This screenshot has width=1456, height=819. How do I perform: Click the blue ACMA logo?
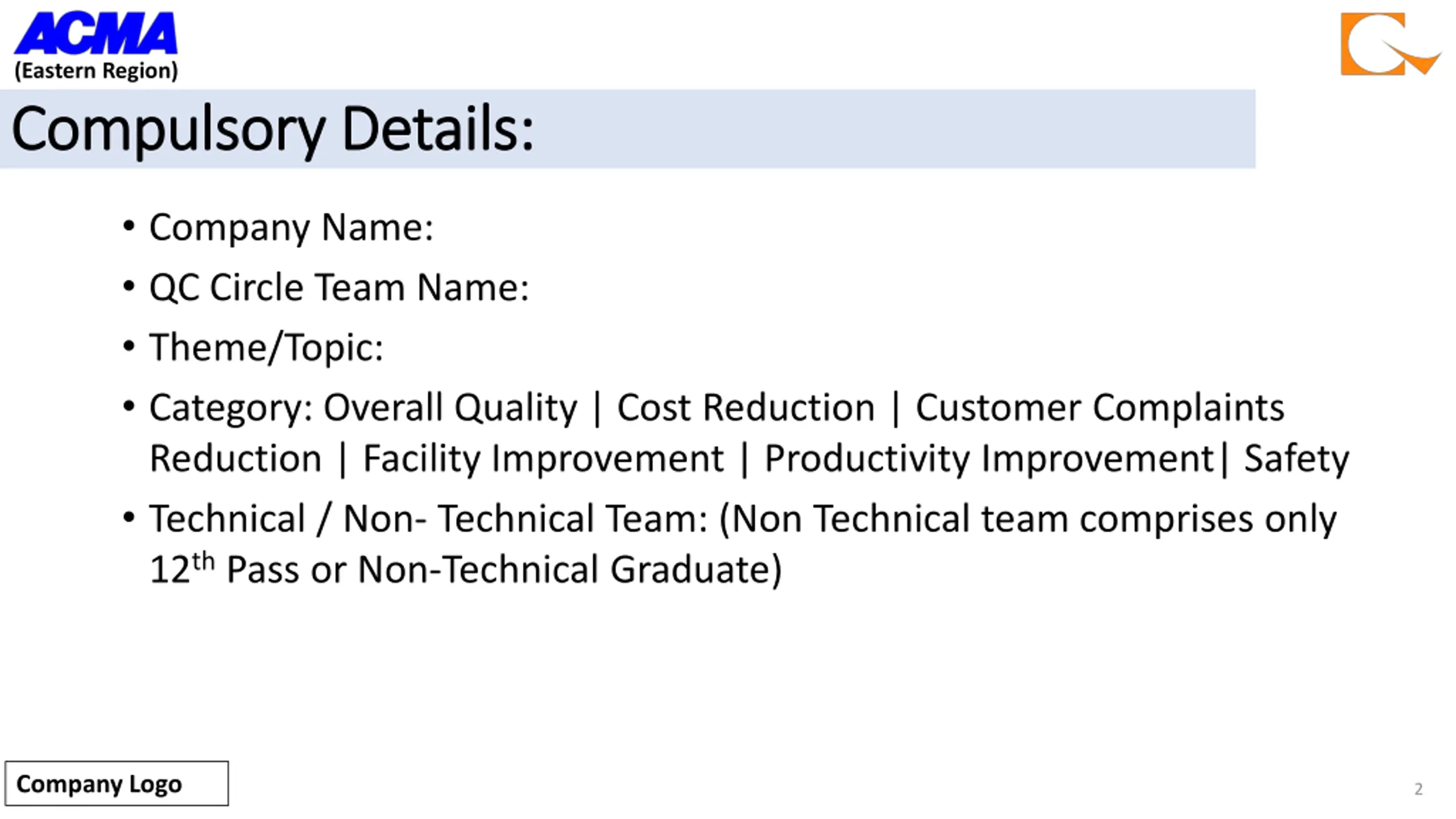(x=96, y=34)
